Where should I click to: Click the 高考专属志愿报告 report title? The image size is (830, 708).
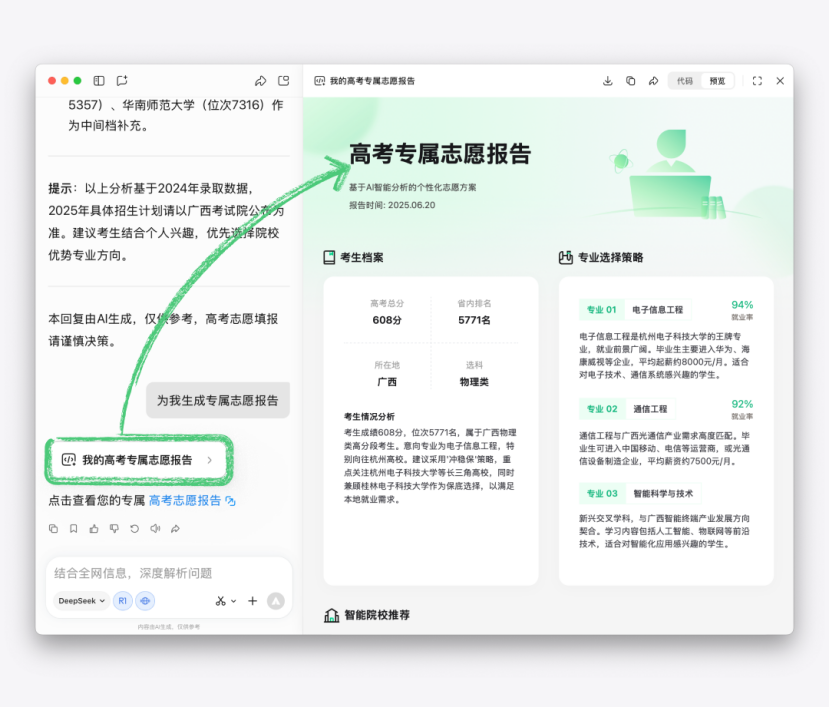440,154
